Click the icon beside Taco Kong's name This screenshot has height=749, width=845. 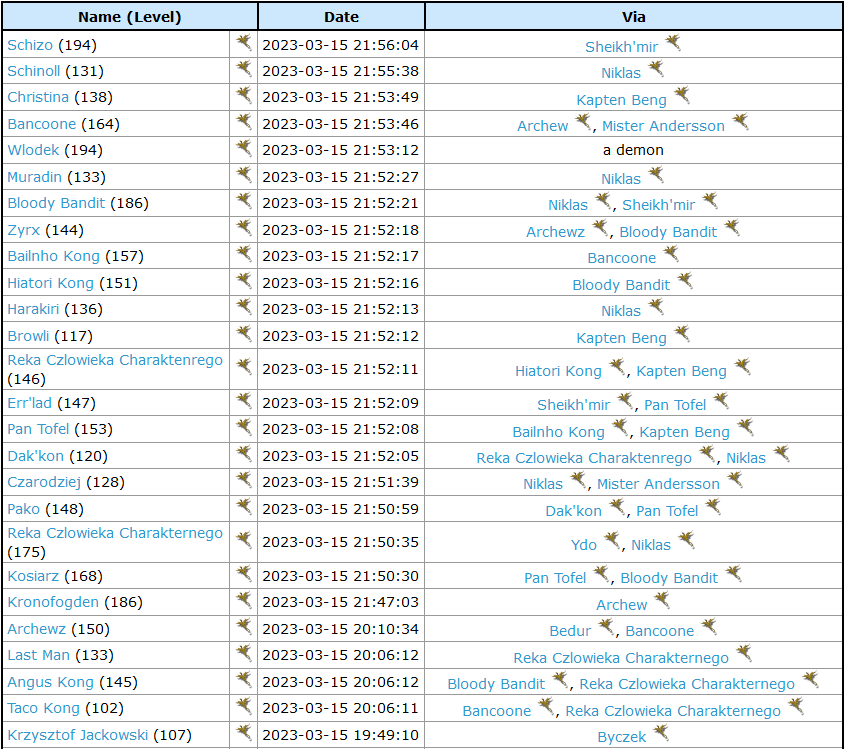[x=243, y=706]
